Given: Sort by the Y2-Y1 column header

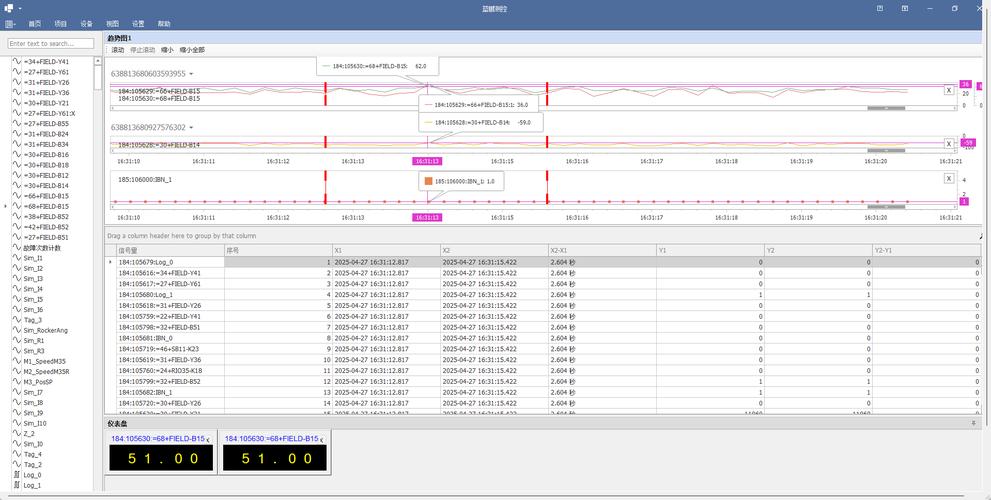Looking at the screenshot, I should click(x=927, y=250).
